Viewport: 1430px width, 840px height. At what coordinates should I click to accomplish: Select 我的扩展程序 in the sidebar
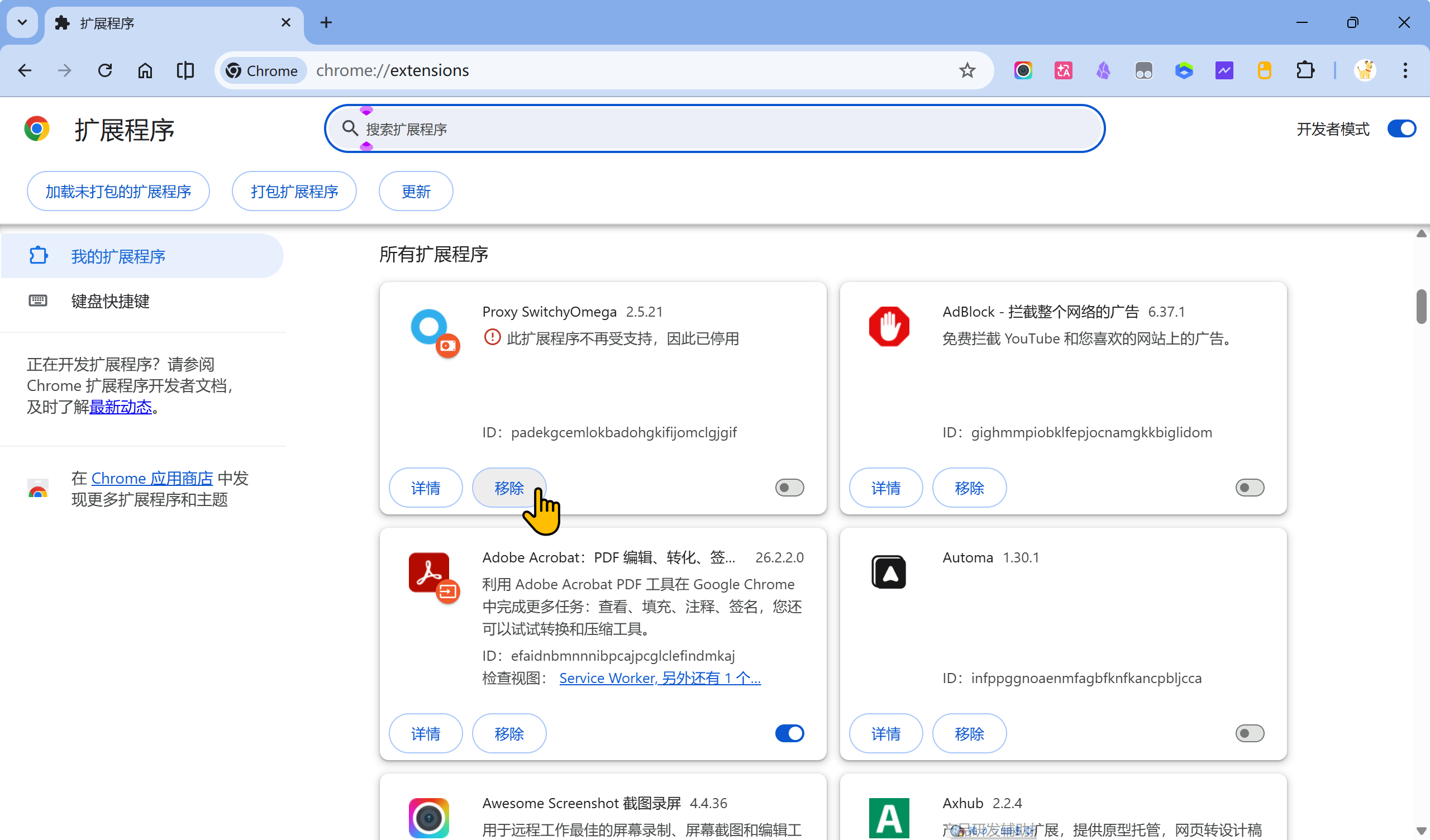pyautogui.click(x=118, y=256)
